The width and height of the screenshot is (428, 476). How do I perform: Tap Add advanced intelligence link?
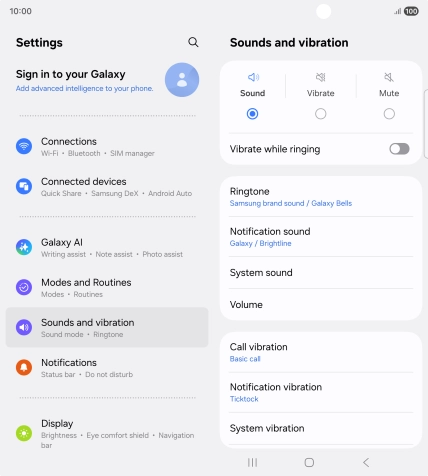click(84, 89)
